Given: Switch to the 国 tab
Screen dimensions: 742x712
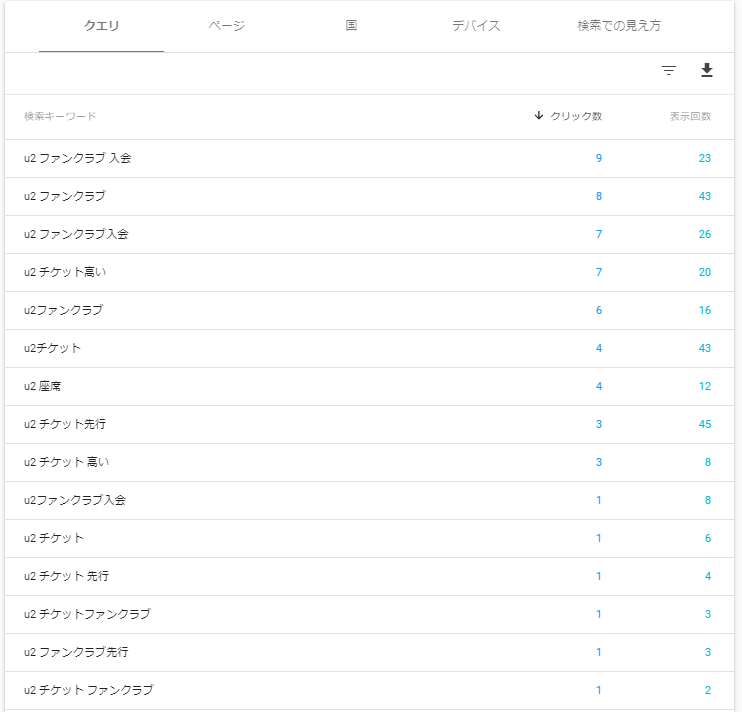Looking at the screenshot, I should (351, 26).
